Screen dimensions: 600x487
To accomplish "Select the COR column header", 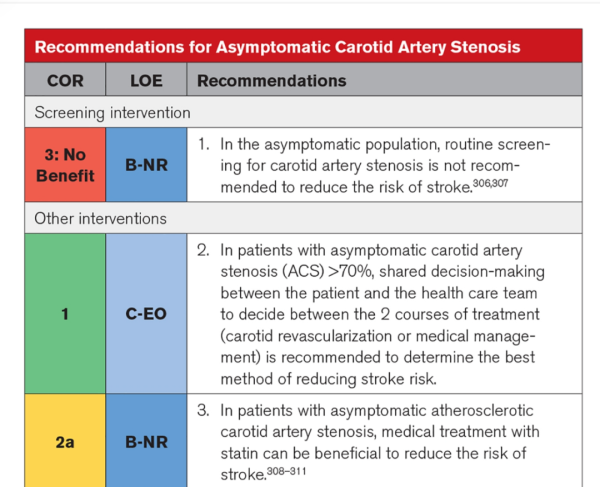I will coord(65,80).
